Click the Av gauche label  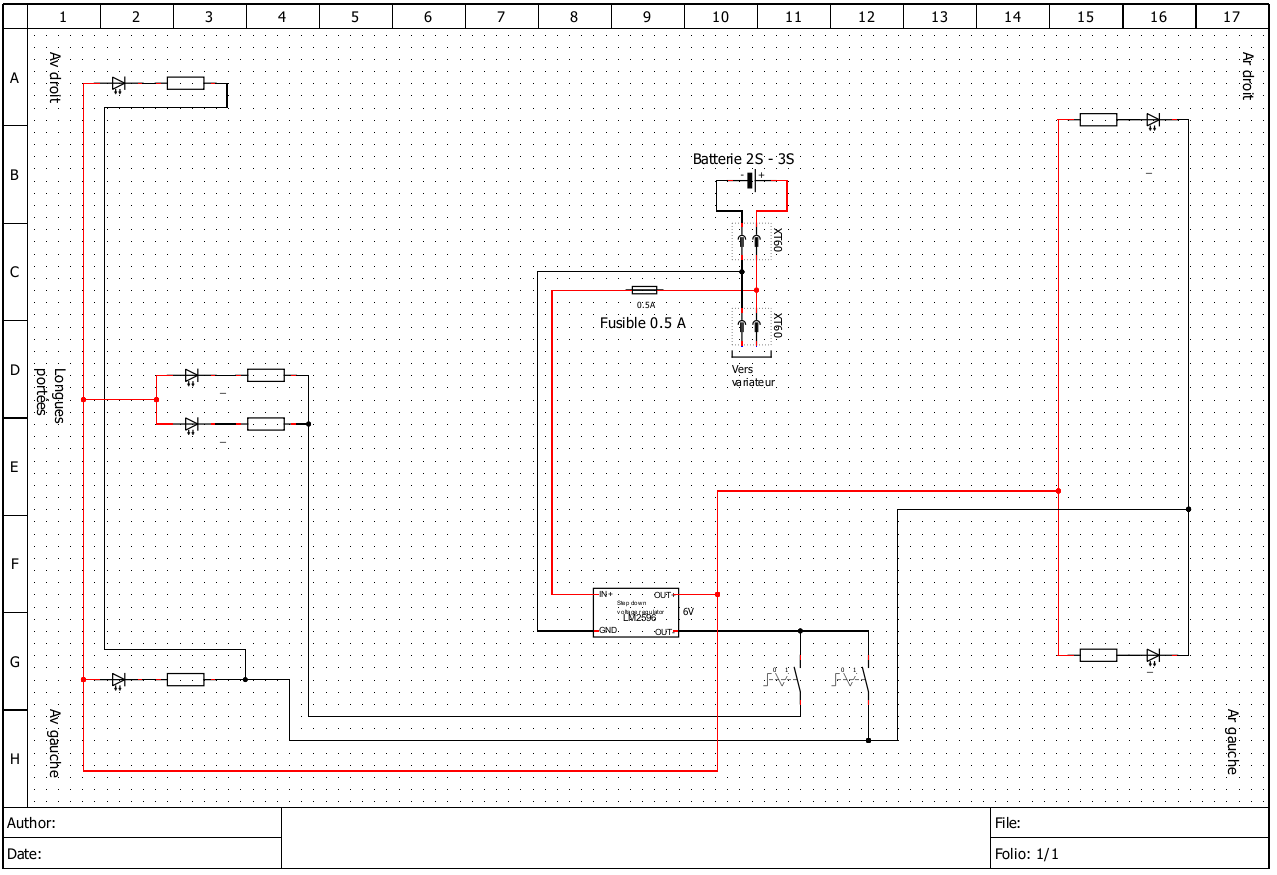tap(54, 743)
